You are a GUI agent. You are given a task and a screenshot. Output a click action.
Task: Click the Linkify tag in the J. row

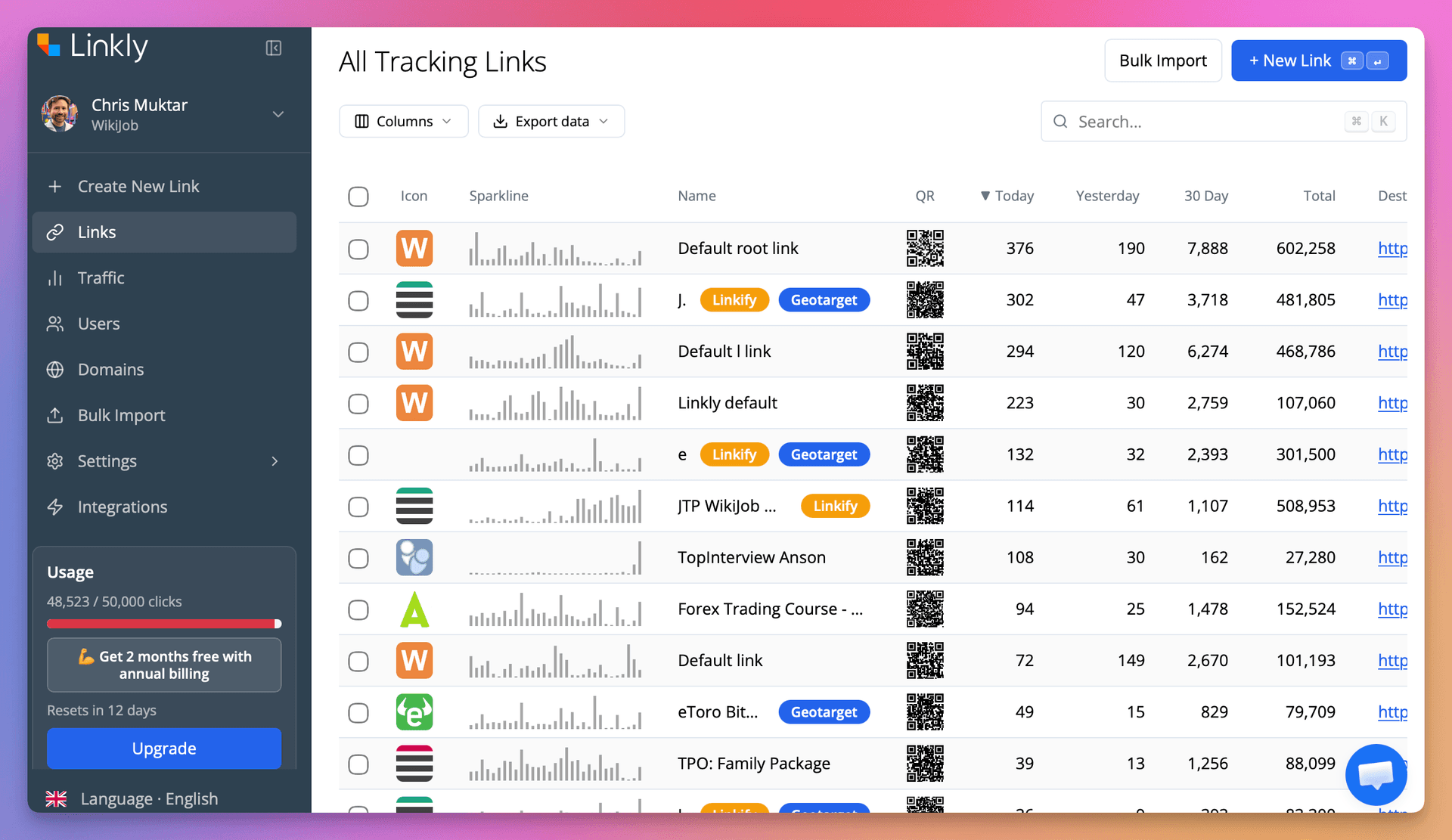point(734,300)
